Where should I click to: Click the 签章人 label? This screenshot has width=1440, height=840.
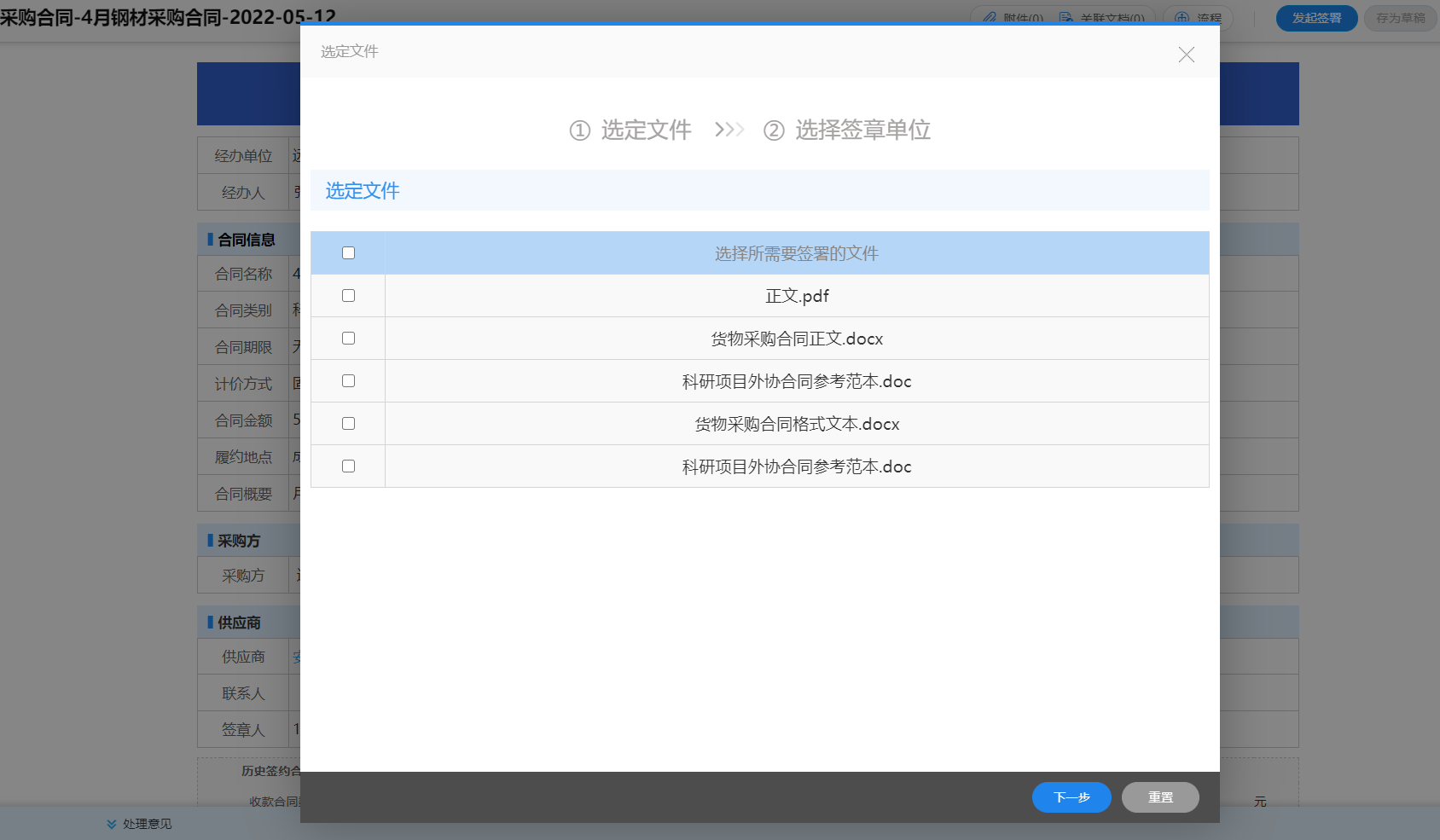(243, 730)
